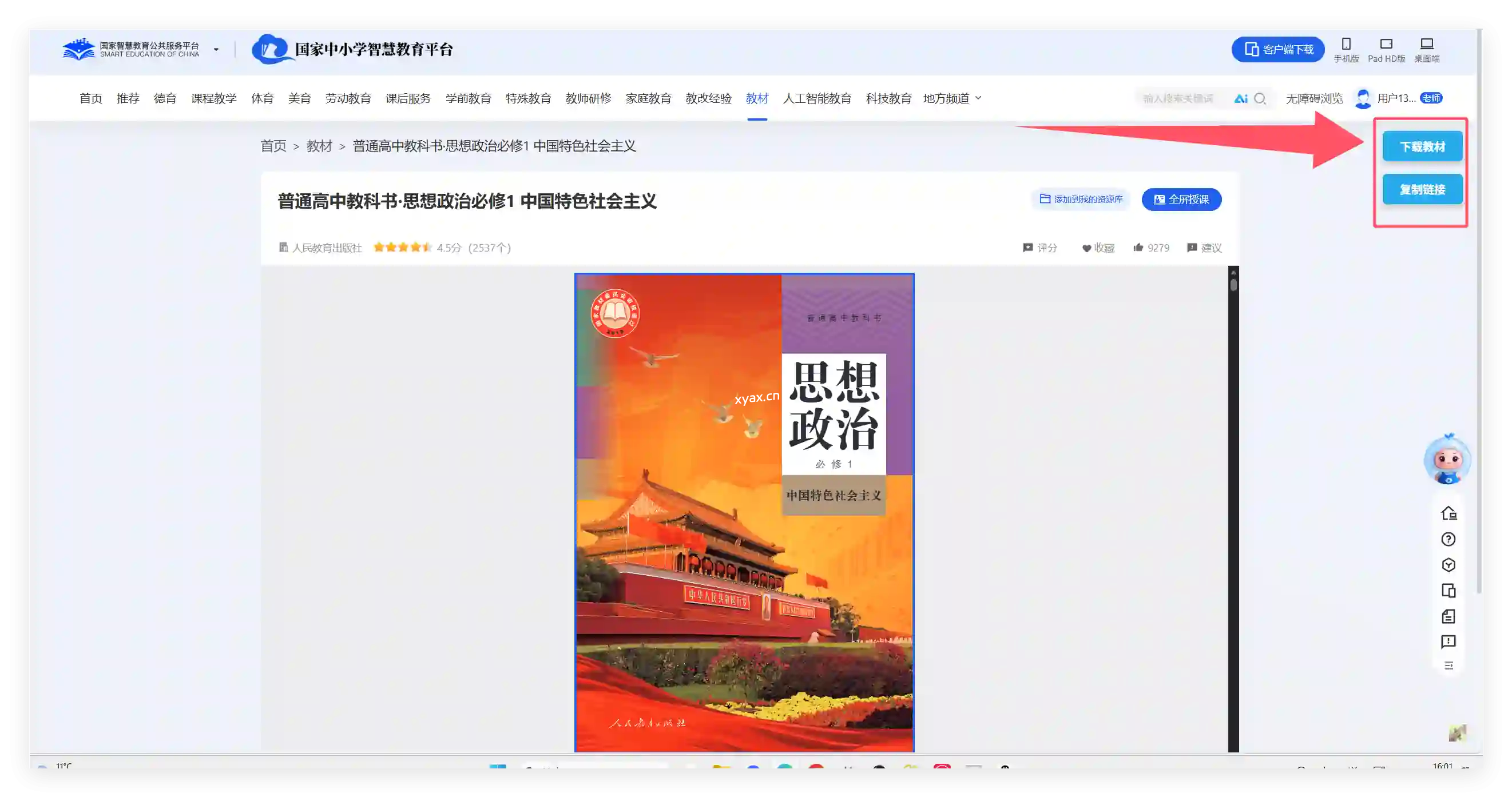Click the Pad HD version icon
This screenshot has width=1512, height=797.
(1386, 45)
